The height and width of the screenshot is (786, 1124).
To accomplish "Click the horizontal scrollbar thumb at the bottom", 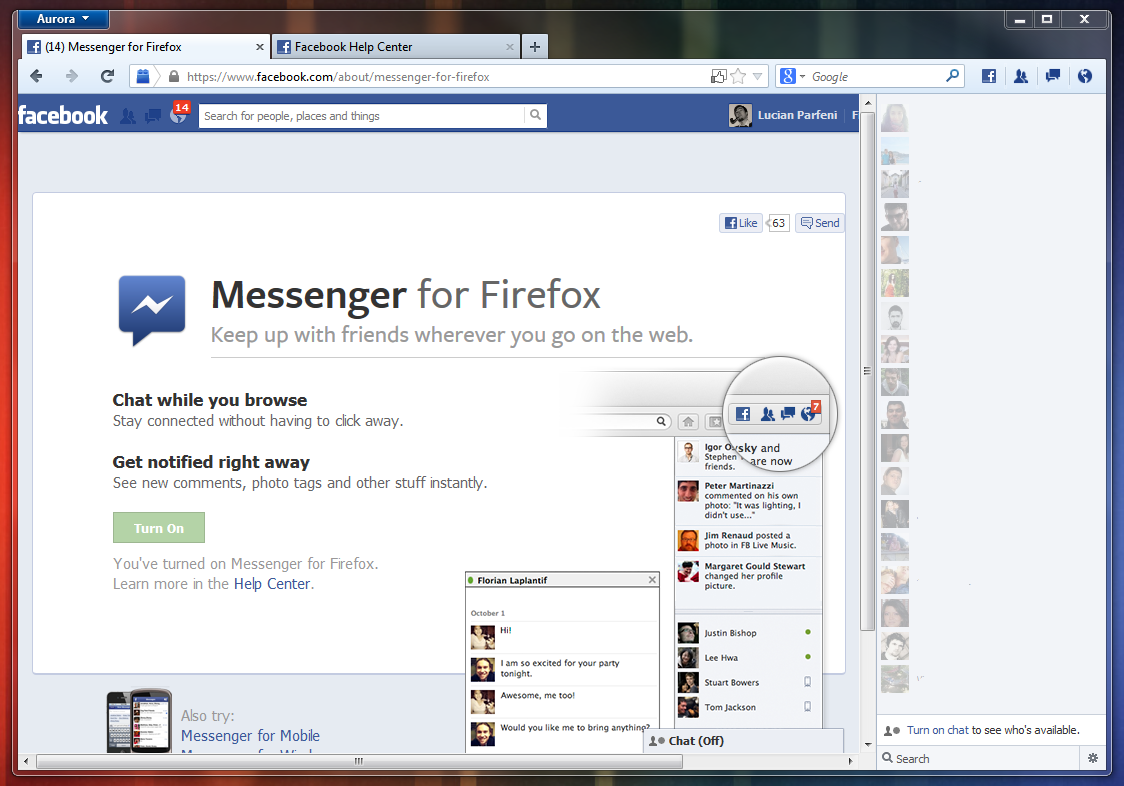I will click(x=359, y=761).
